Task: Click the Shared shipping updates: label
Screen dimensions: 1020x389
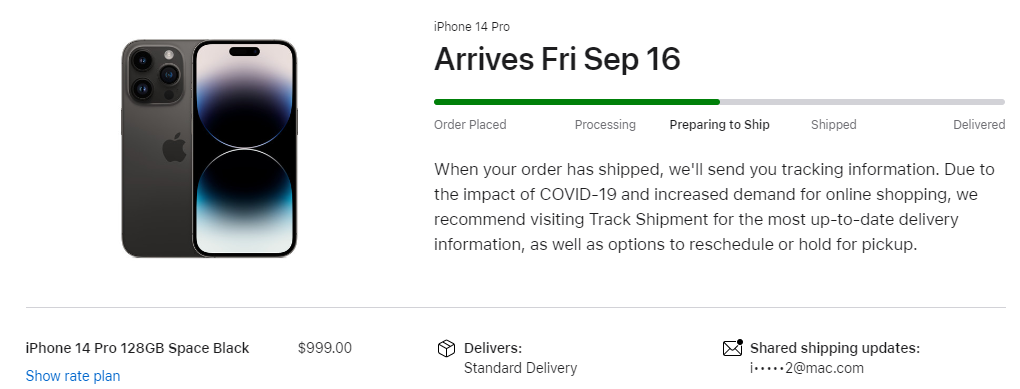Action: tap(835, 348)
